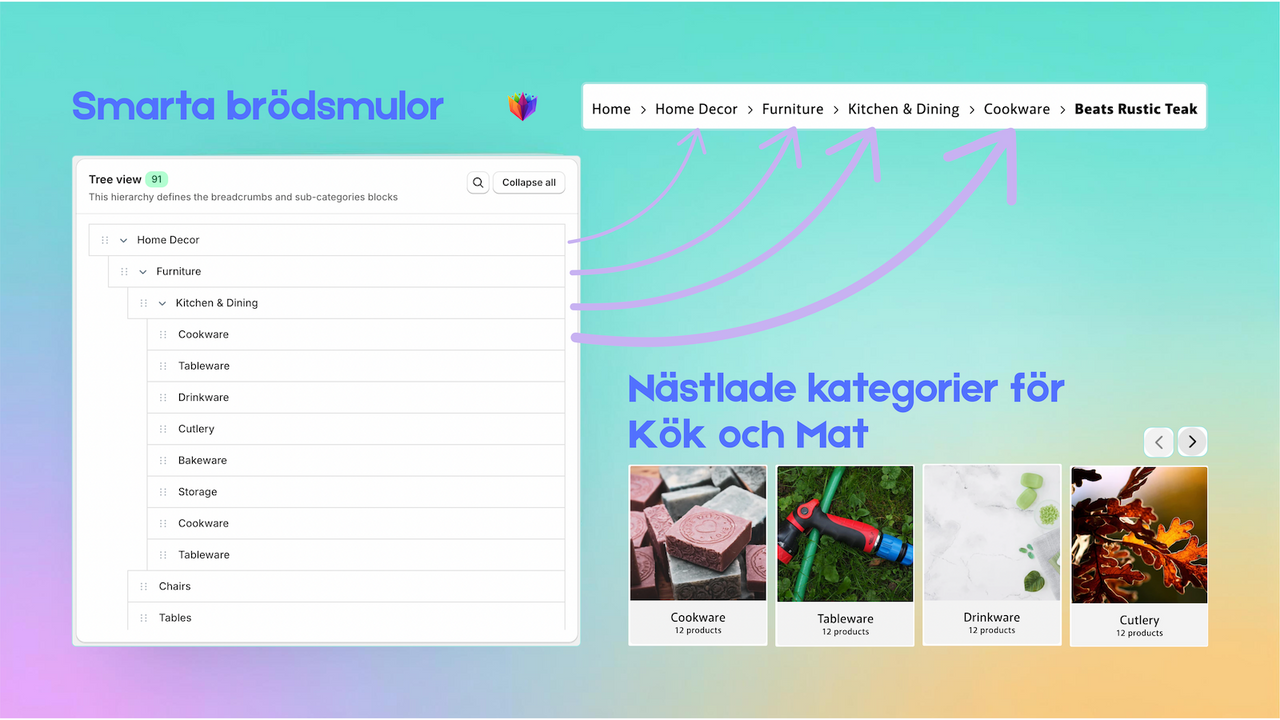Click 12 products under Cutlery card

pos(1139,633)
